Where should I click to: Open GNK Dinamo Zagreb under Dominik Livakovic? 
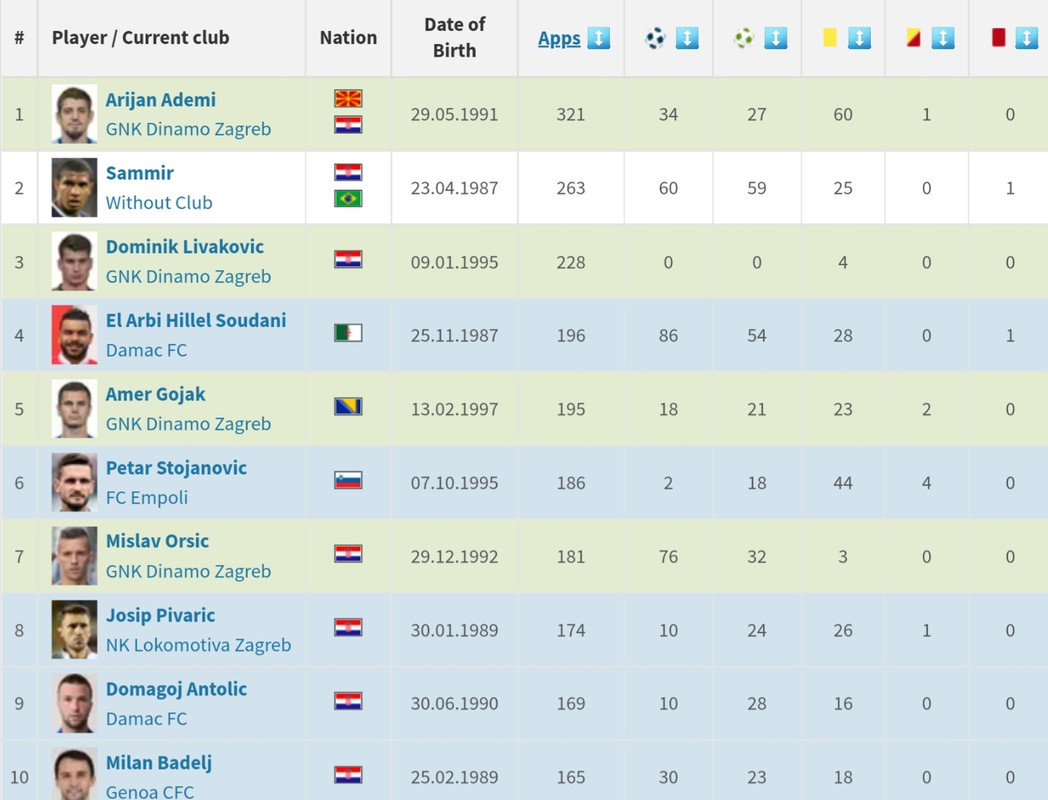188,277
